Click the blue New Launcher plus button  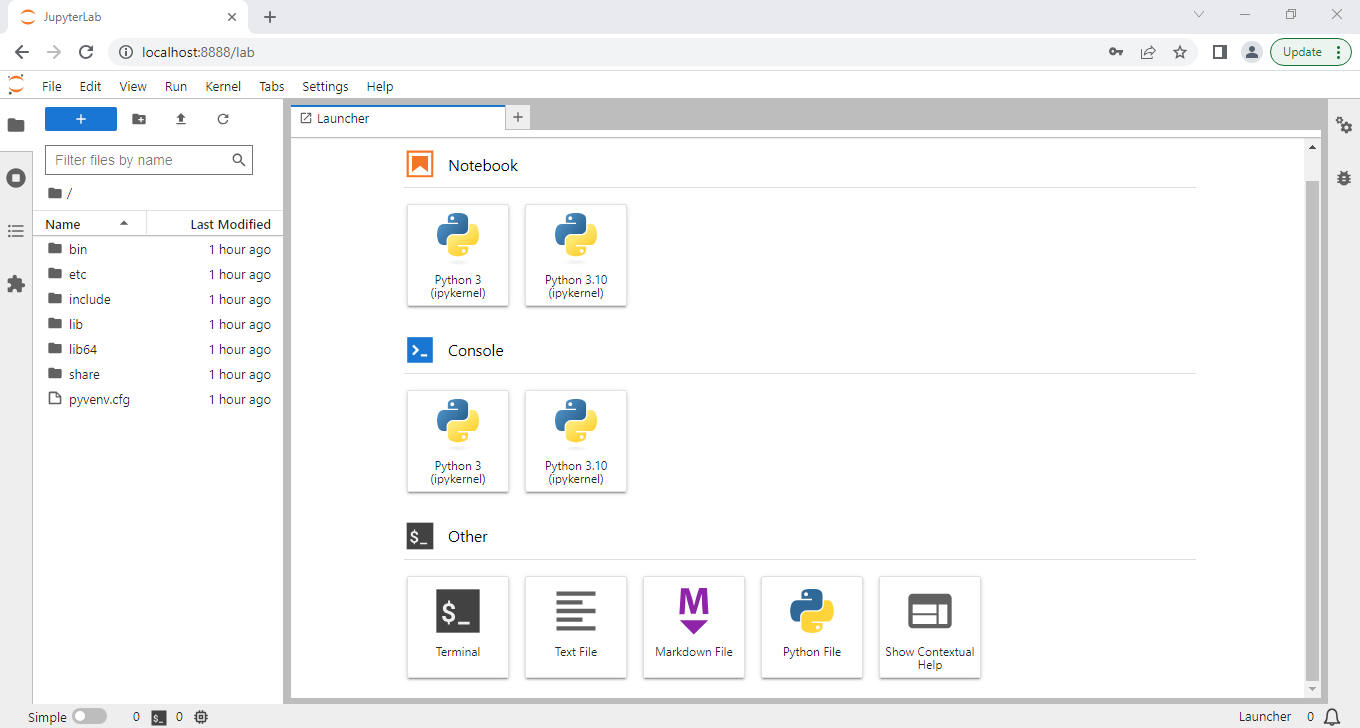click(x=81, y=119)
